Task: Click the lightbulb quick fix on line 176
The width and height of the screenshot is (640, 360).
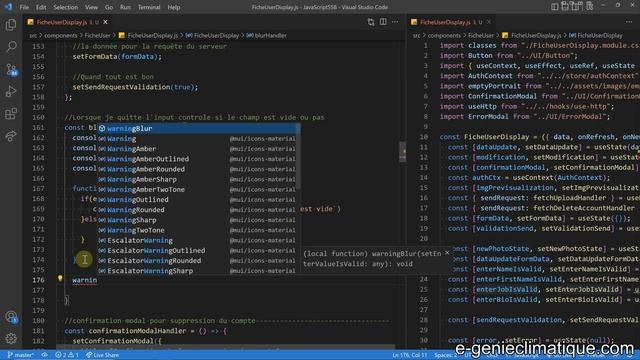Action: (60, 279)
